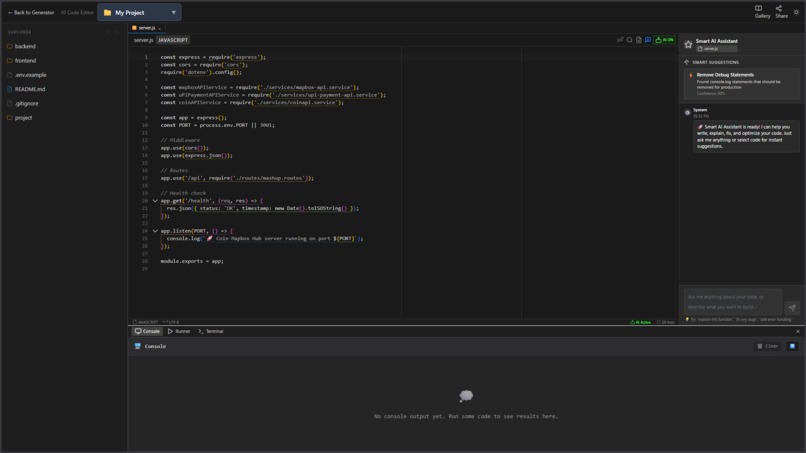Select the server.js editor tab
The width and height of the screenshot is (806, 453).
(146, 28)
